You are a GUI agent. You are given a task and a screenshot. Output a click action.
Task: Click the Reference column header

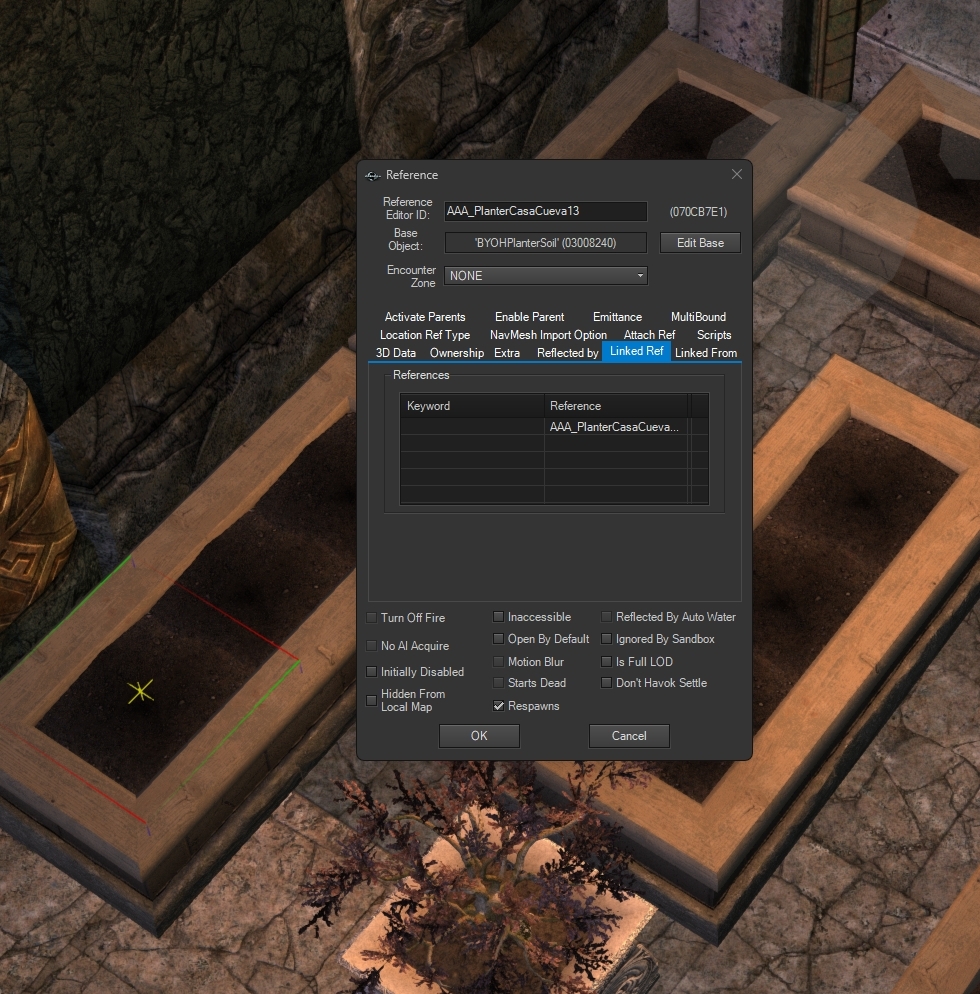(616, 406)
